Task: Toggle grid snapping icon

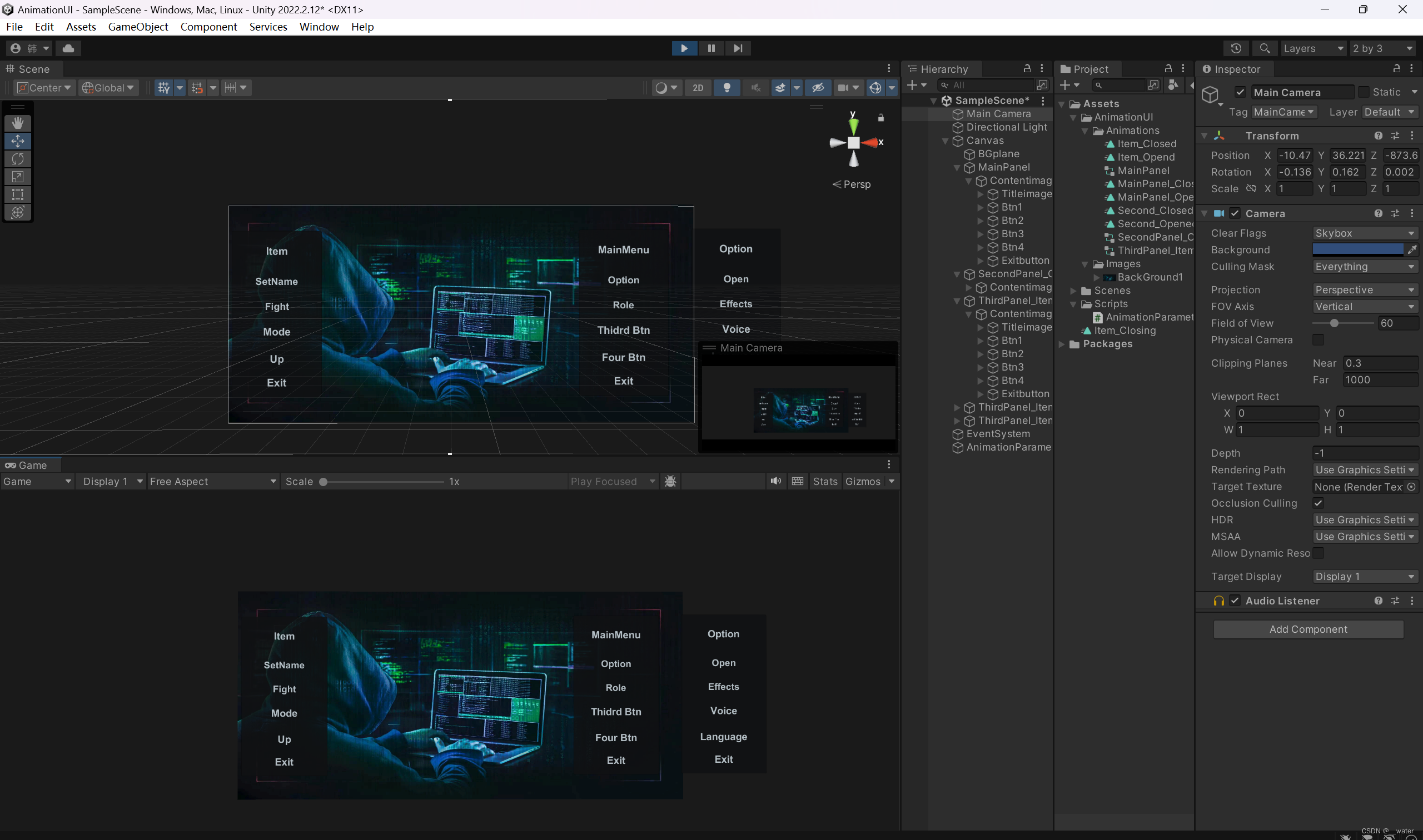Action: click(x=197, y=88)
